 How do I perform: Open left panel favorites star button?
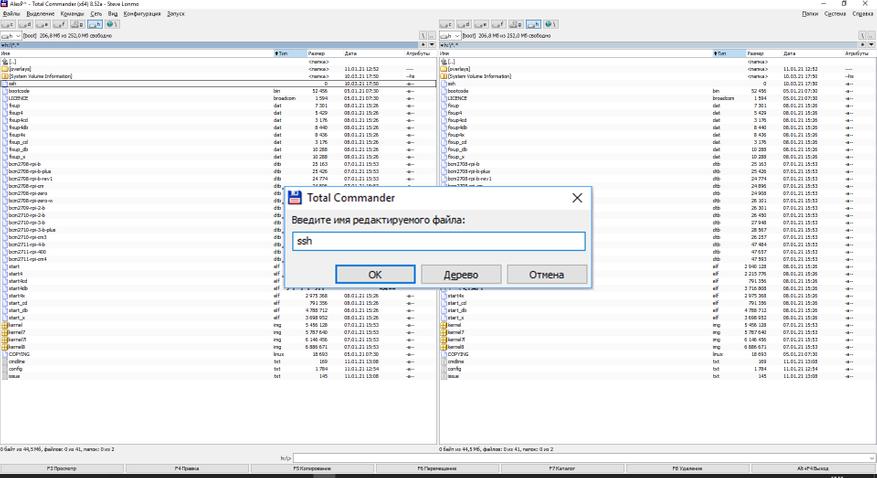point(423,44)
